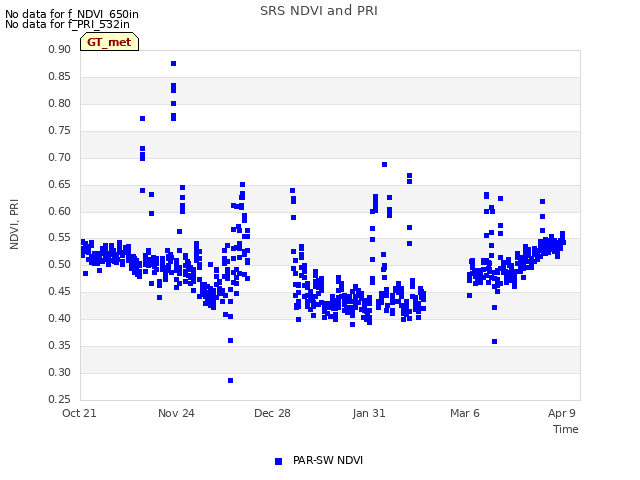Click the Jan 31 x-axis tick label
Image resolution: width=640 pixels, height=480 pixels.
369,413
